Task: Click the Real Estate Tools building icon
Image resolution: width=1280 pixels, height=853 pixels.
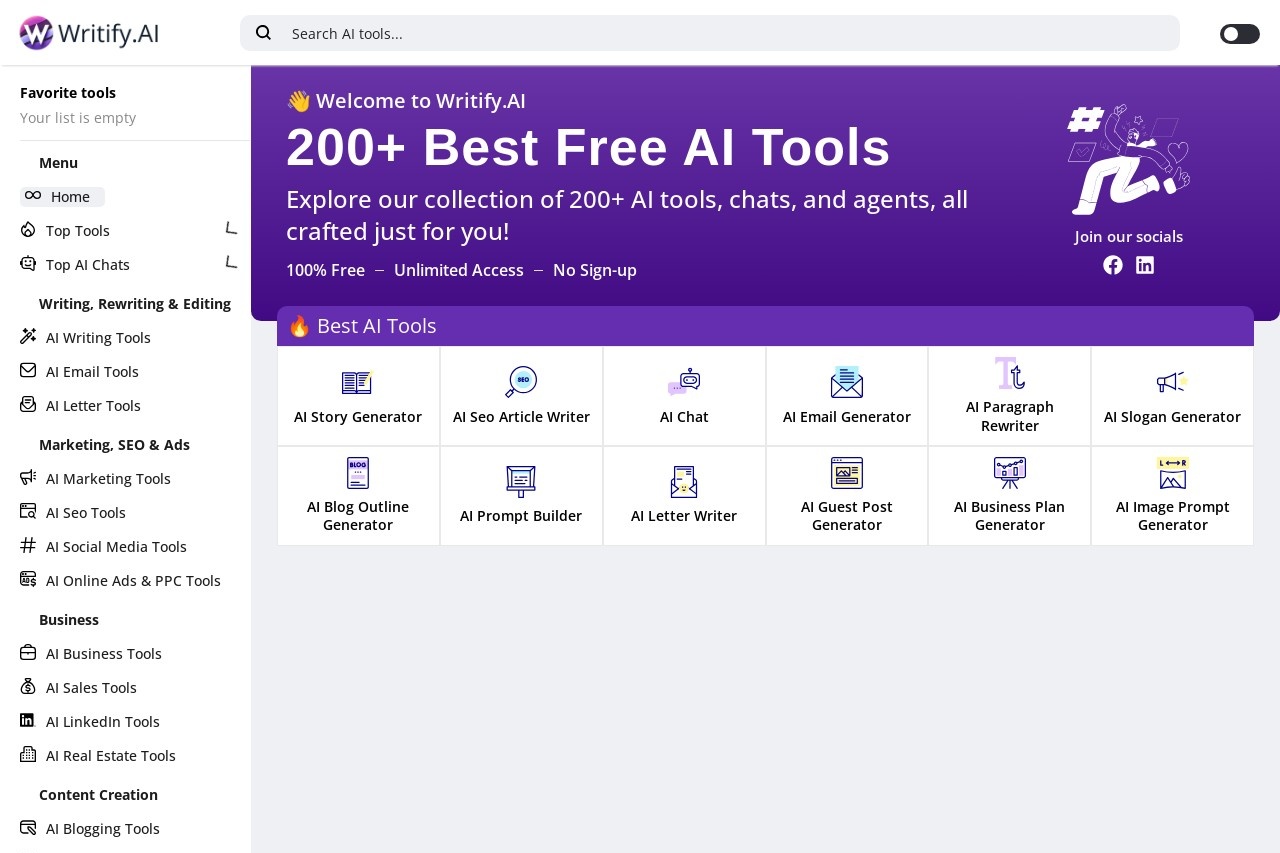Action: pos(28,754)
